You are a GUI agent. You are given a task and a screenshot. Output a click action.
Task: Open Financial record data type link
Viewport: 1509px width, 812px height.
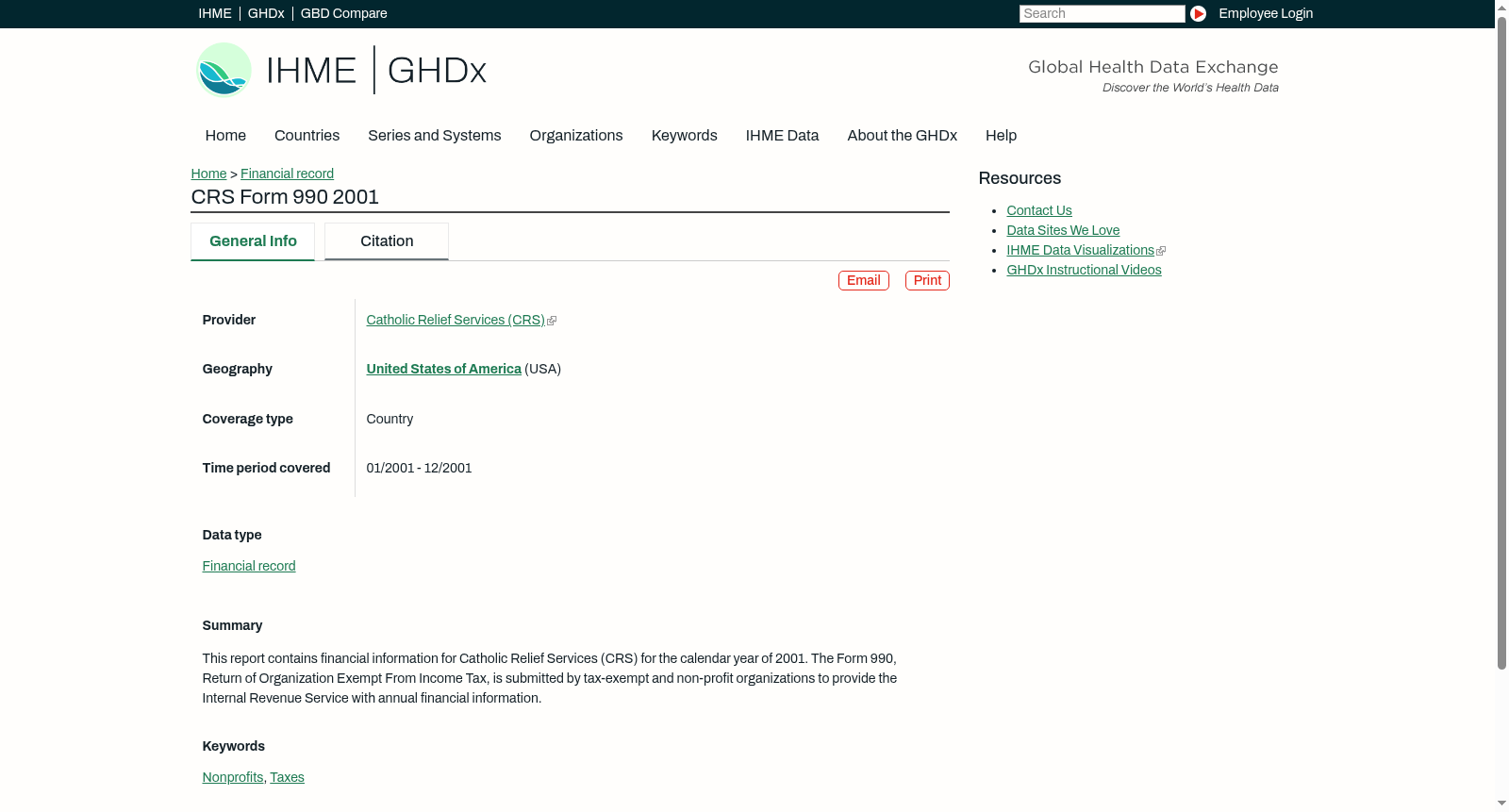pos(249,567)
